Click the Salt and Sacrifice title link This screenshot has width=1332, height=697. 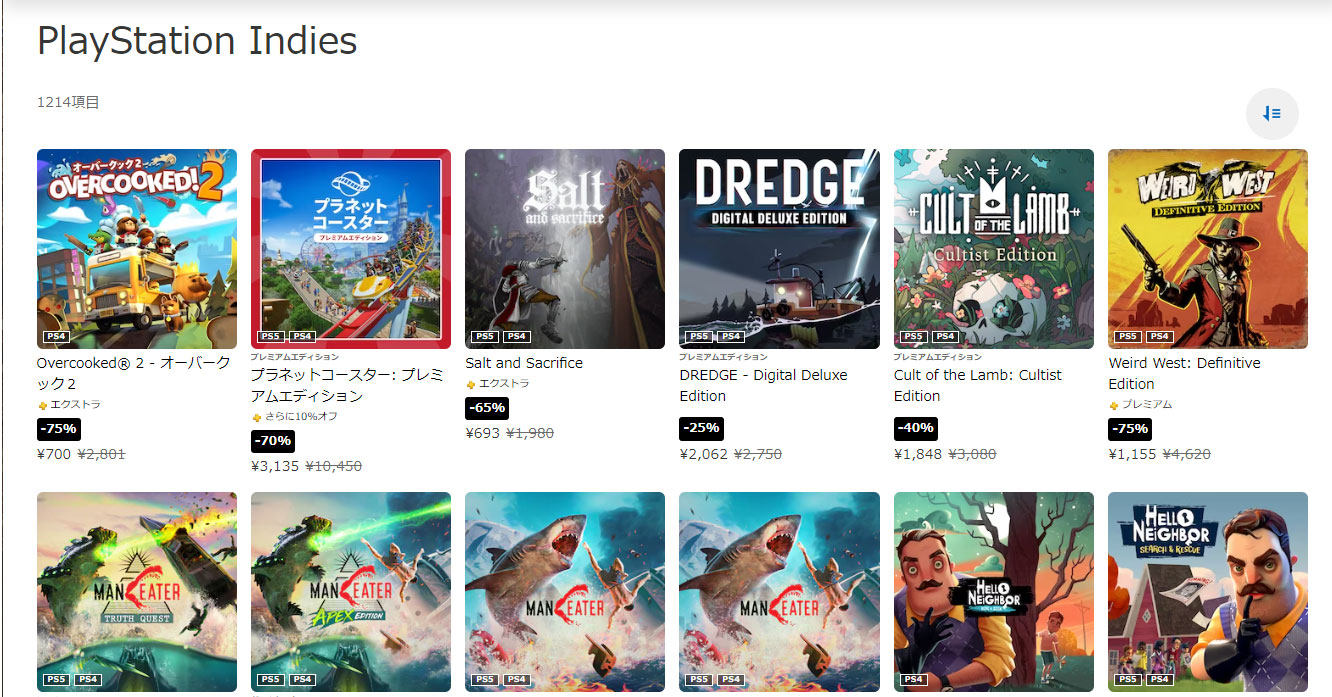524,363
